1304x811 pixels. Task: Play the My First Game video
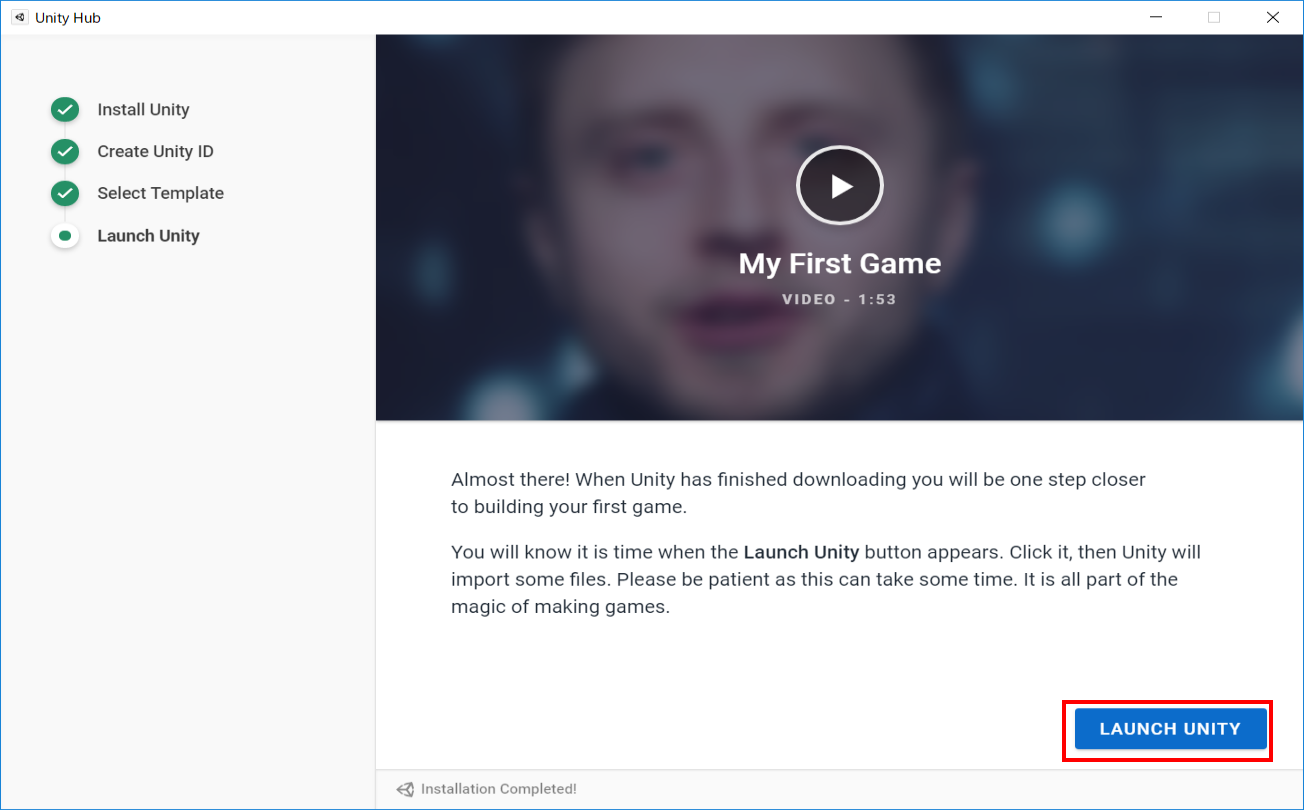click(x=839, y=186)
